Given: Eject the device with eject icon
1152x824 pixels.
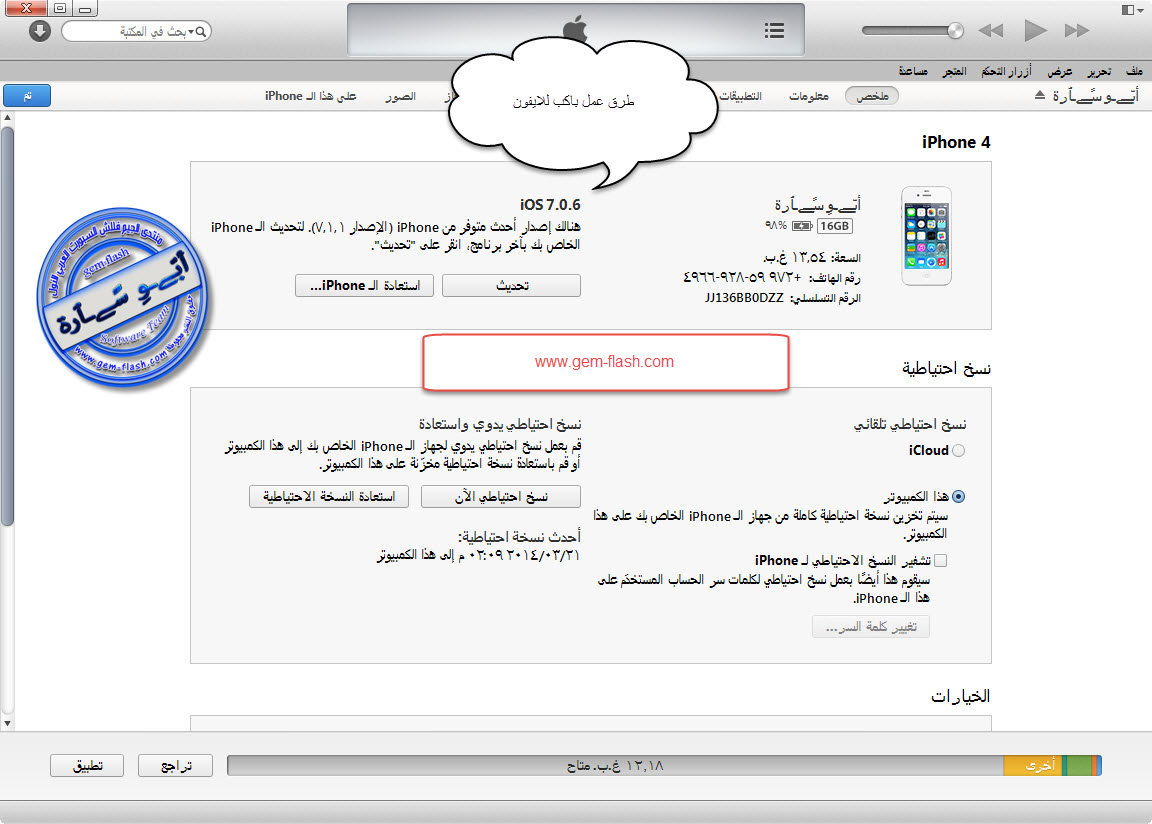Looking at the screenshot, I should [x=1040, y=95].
